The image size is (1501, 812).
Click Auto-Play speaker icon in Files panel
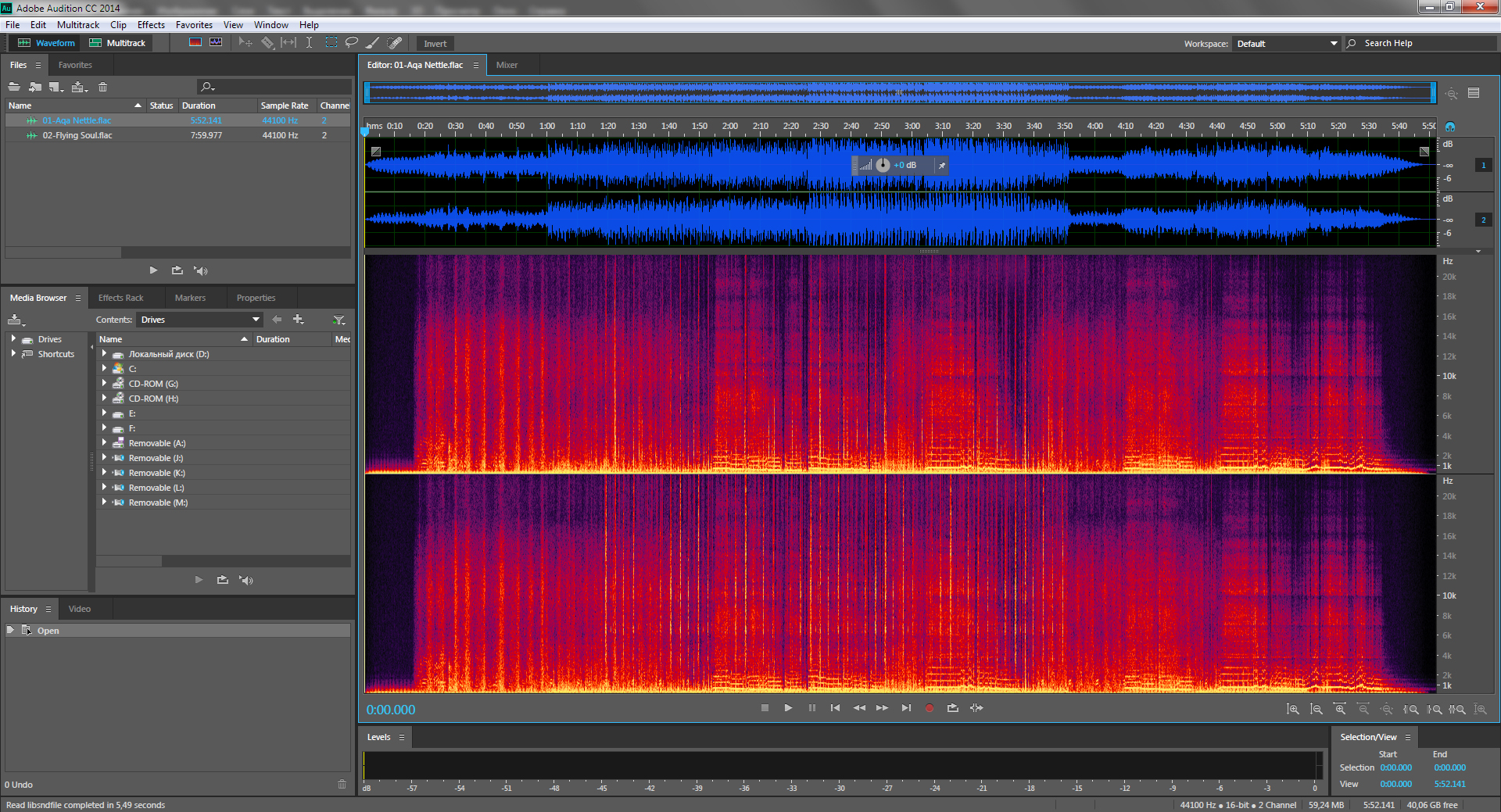pos(201,270)
